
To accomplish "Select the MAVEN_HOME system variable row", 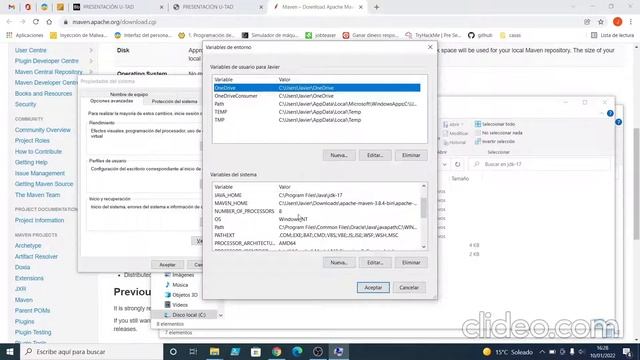I will pyautogui.click(x=316, y=203).
